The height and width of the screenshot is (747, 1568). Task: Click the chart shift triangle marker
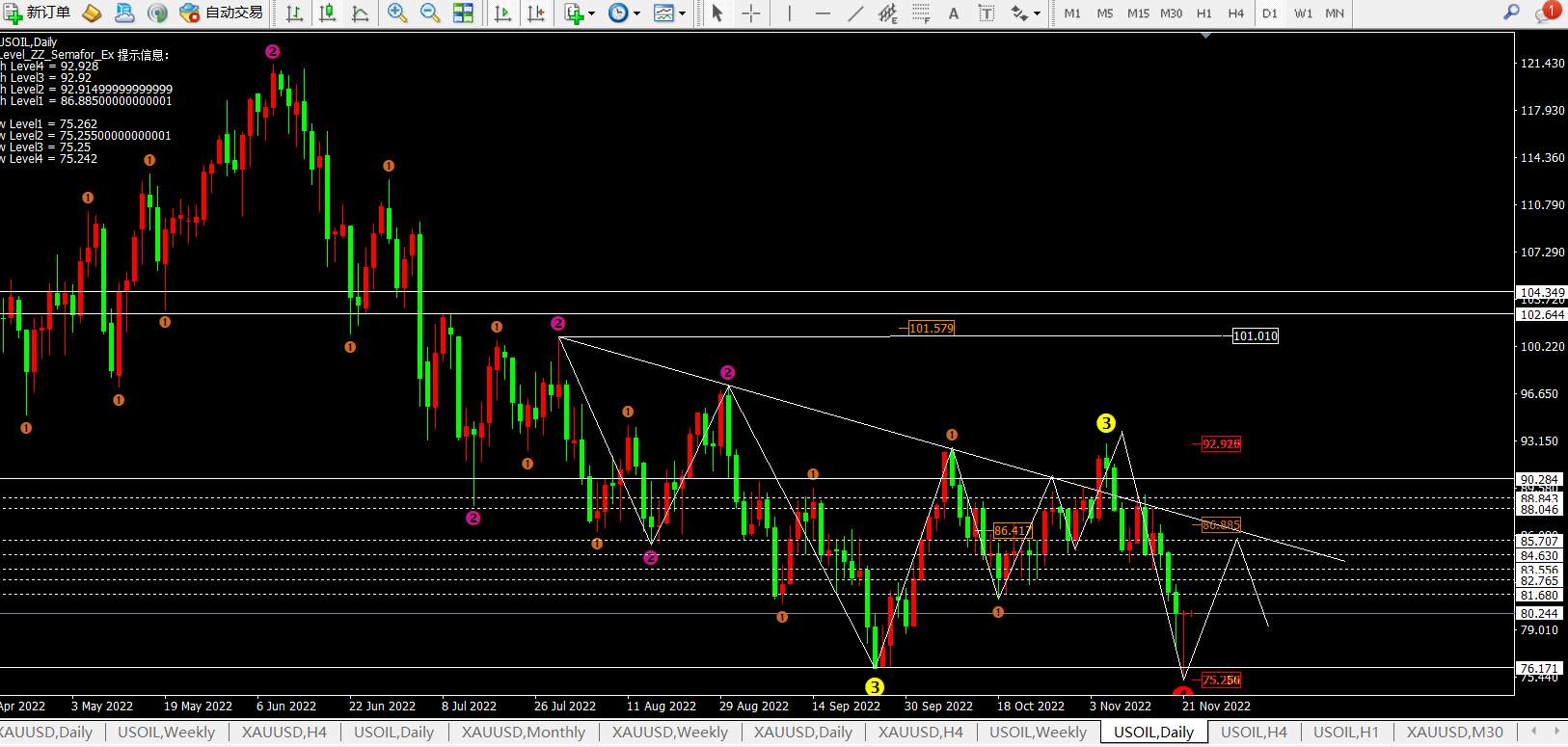[1205, 35]
